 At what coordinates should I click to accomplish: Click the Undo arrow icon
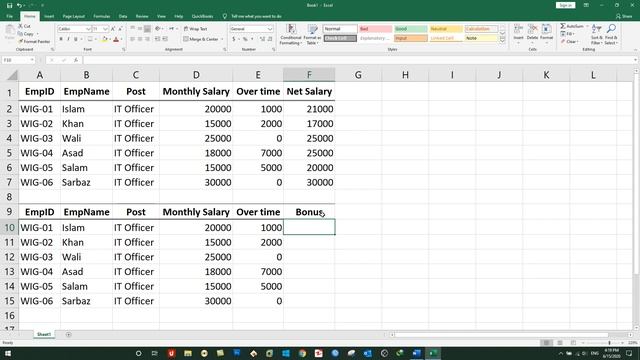click(19, 5)
